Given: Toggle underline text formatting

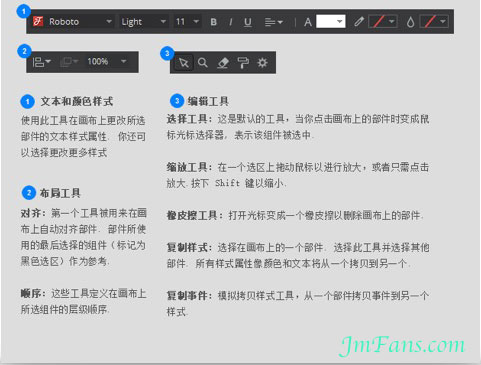Looking at the screenshot, I should point(248,22).
